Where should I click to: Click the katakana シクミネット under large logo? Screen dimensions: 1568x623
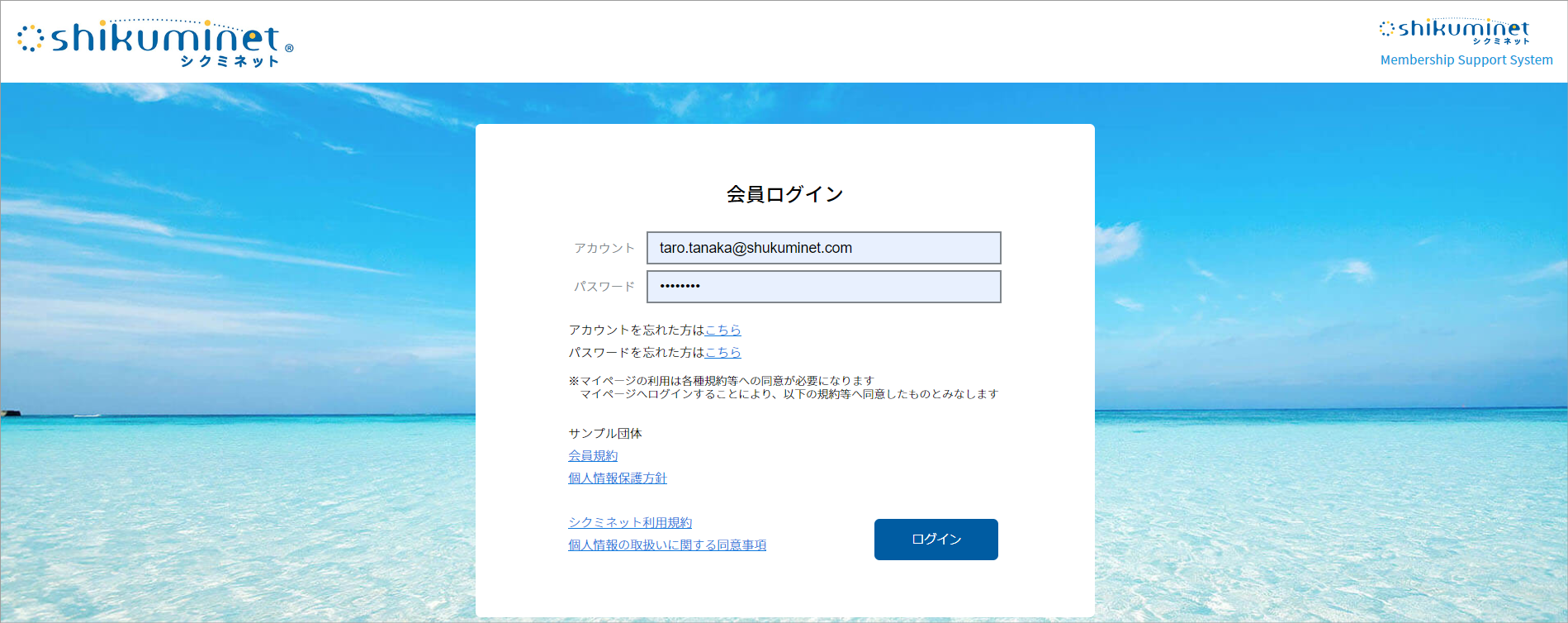(230, 61)
